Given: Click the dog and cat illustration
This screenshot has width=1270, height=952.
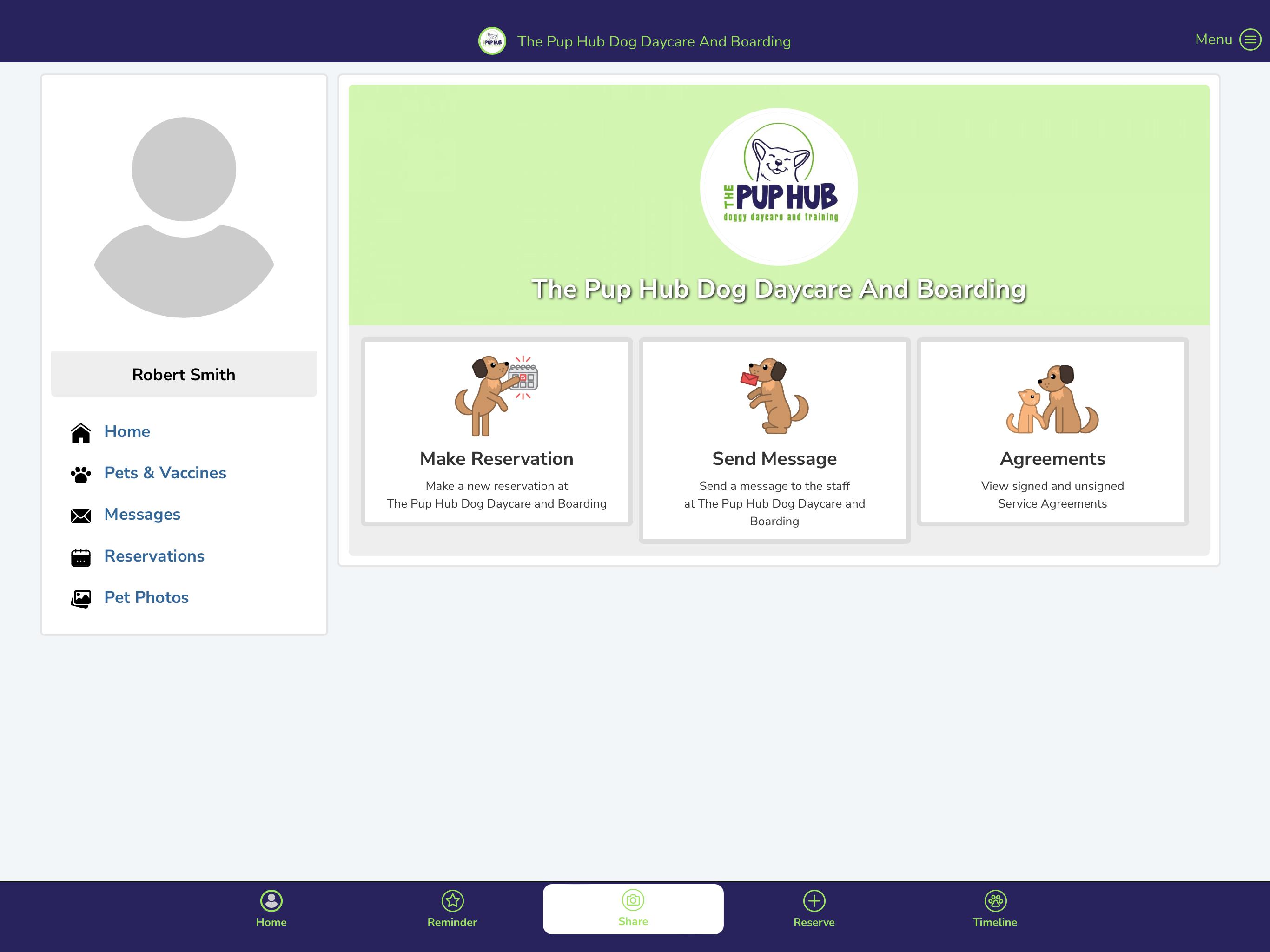Looking at the screenshot, I should point(1052,398).
